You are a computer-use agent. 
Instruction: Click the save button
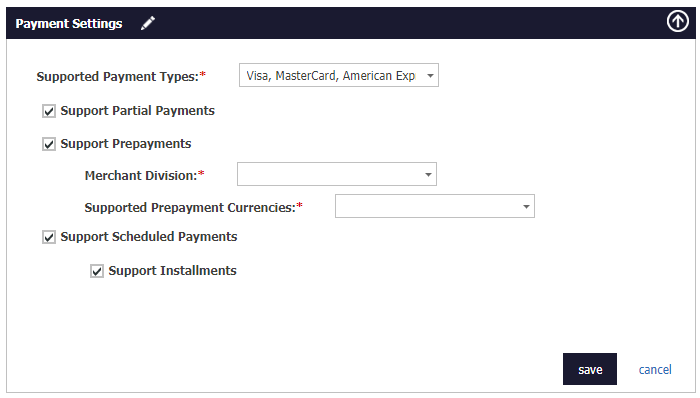point(590,369)
